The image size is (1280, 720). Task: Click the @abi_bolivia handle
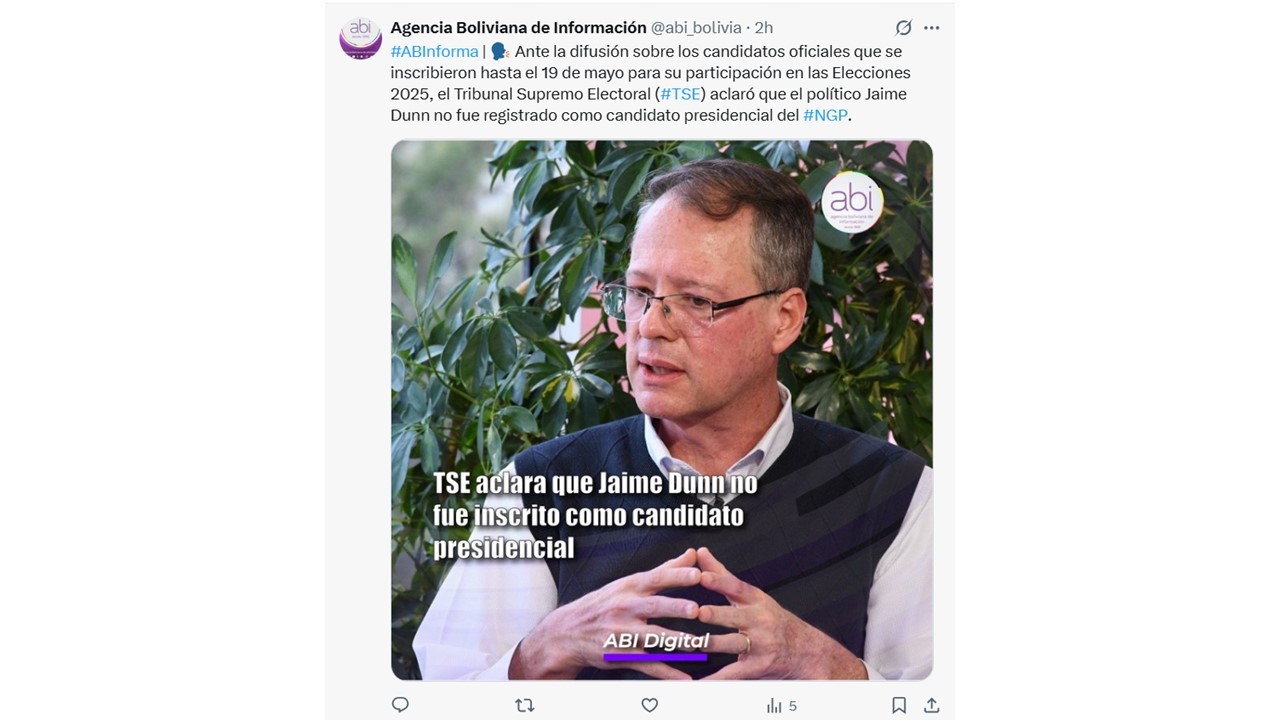click(696, 28)
